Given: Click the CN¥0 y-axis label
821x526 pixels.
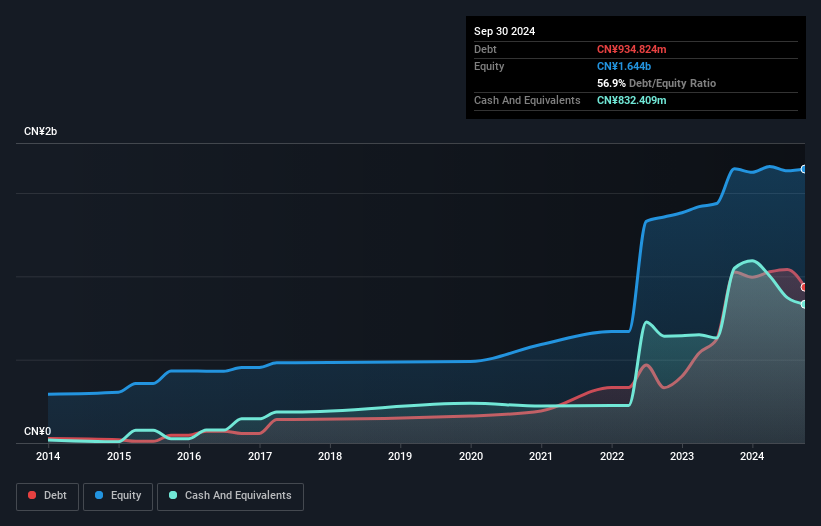Looking at the screenshot, I should pos(37,431).
